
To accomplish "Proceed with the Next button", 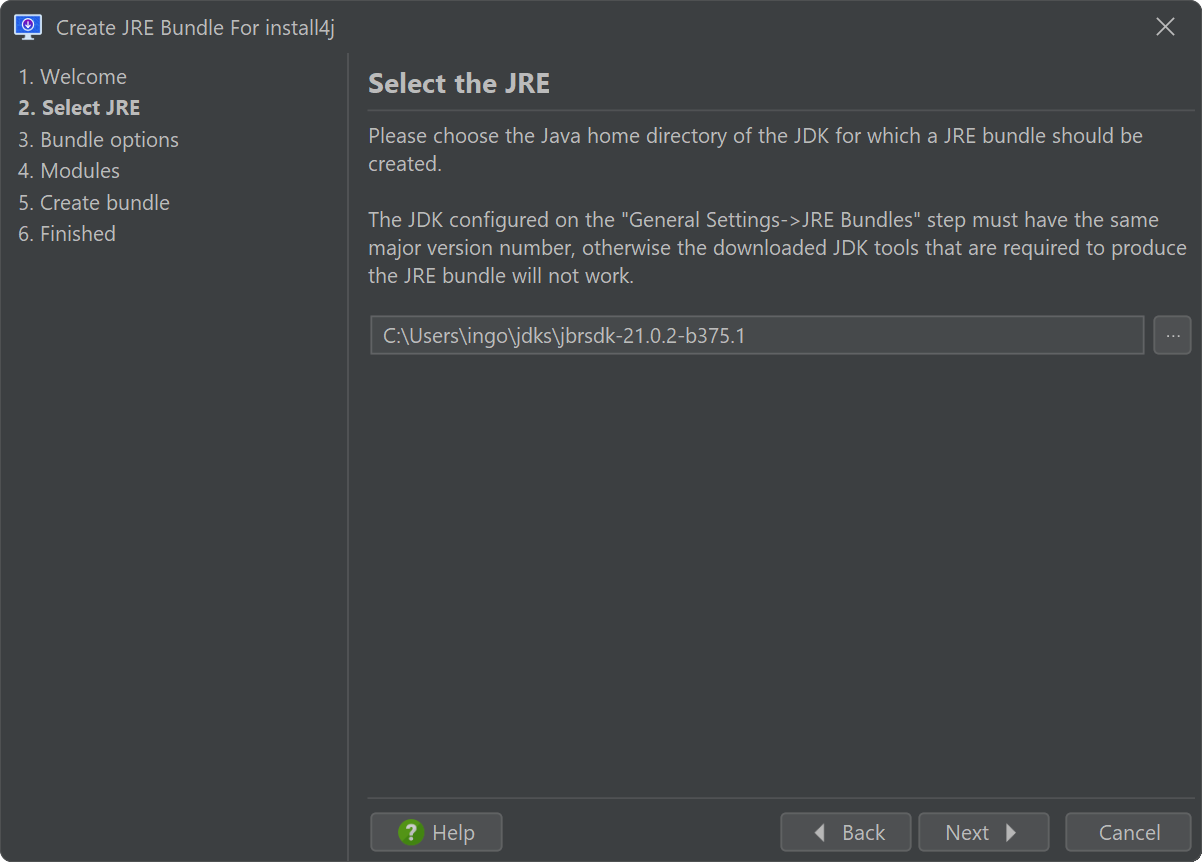I will 983,832.
